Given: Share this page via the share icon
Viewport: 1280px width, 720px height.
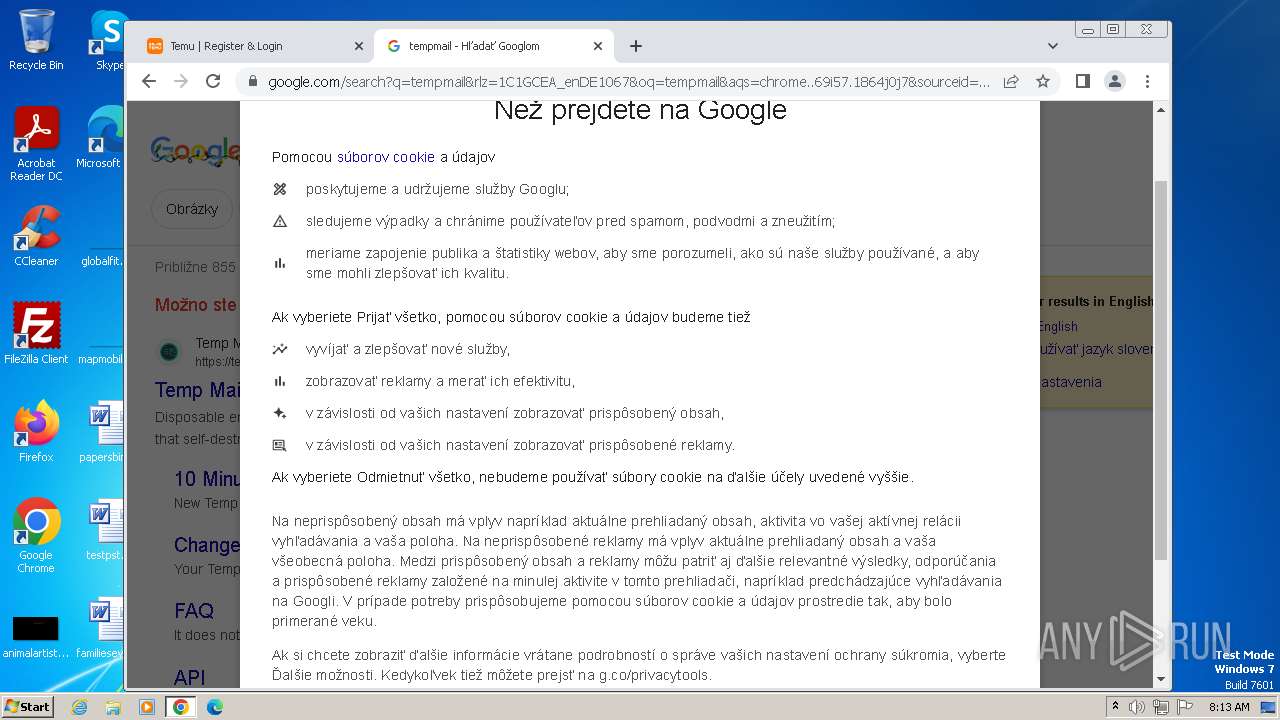Looking at the screenshot, I should (x=1011, y=81).
